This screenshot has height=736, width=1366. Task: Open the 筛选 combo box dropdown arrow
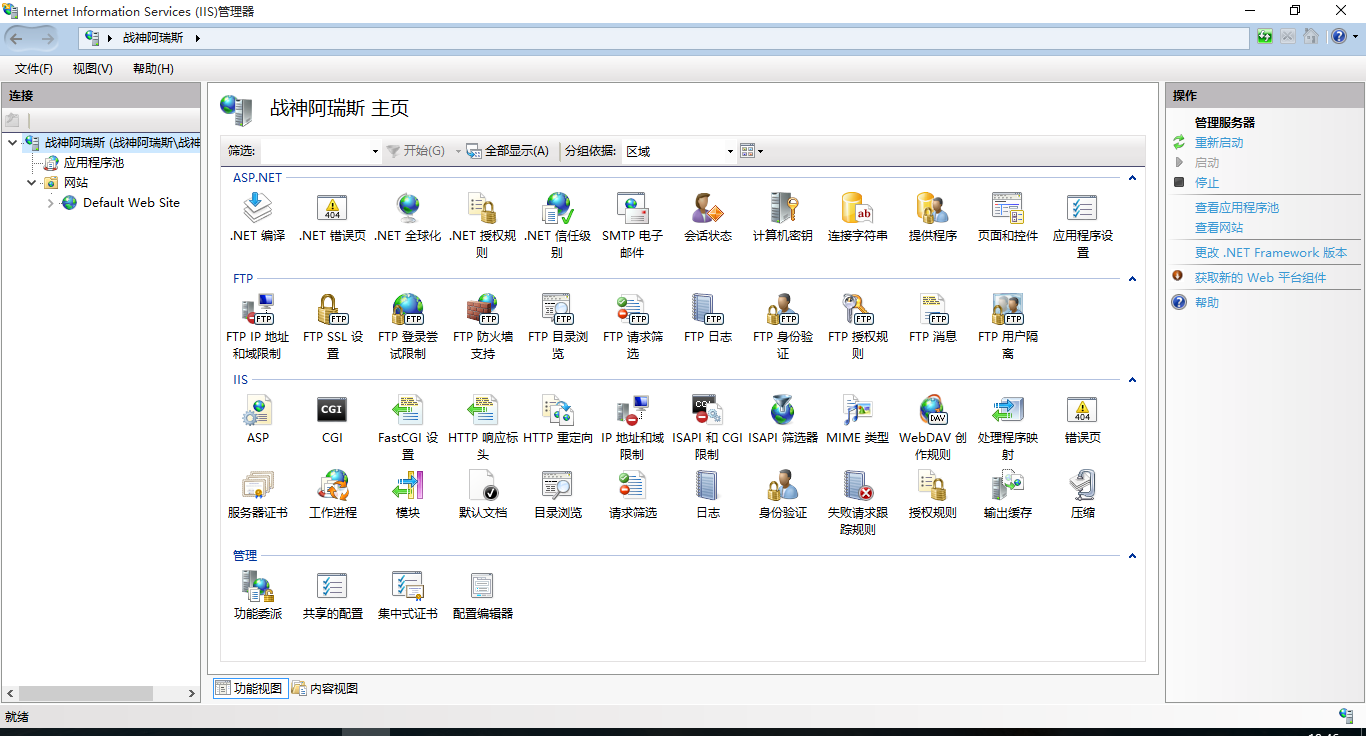375,151
